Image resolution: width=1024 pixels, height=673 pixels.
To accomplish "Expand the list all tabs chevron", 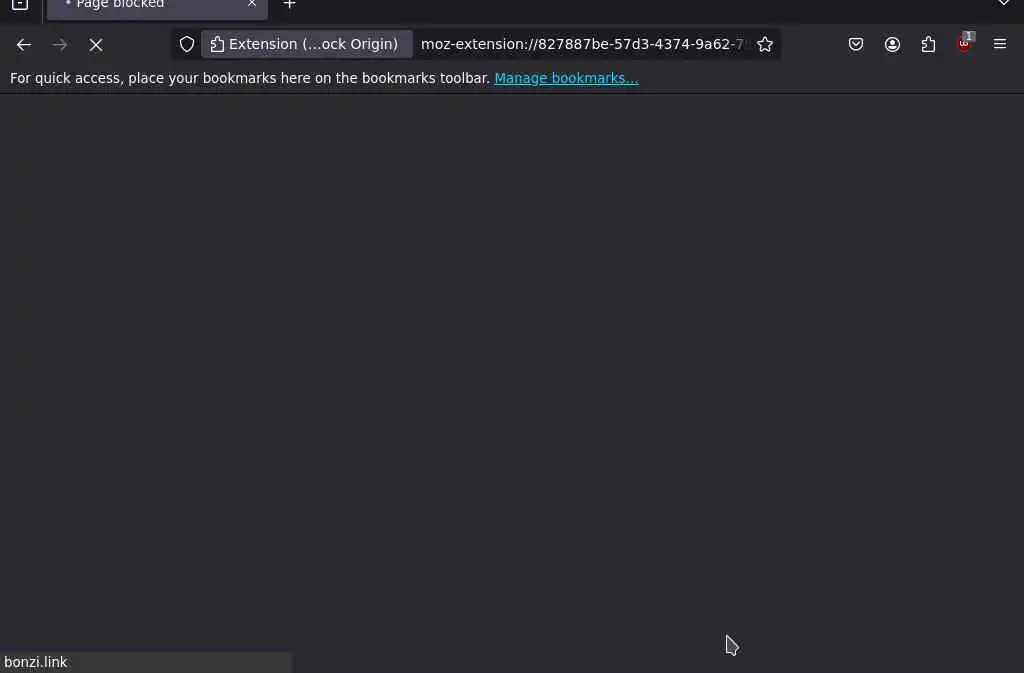I will tap(1003, 4).
